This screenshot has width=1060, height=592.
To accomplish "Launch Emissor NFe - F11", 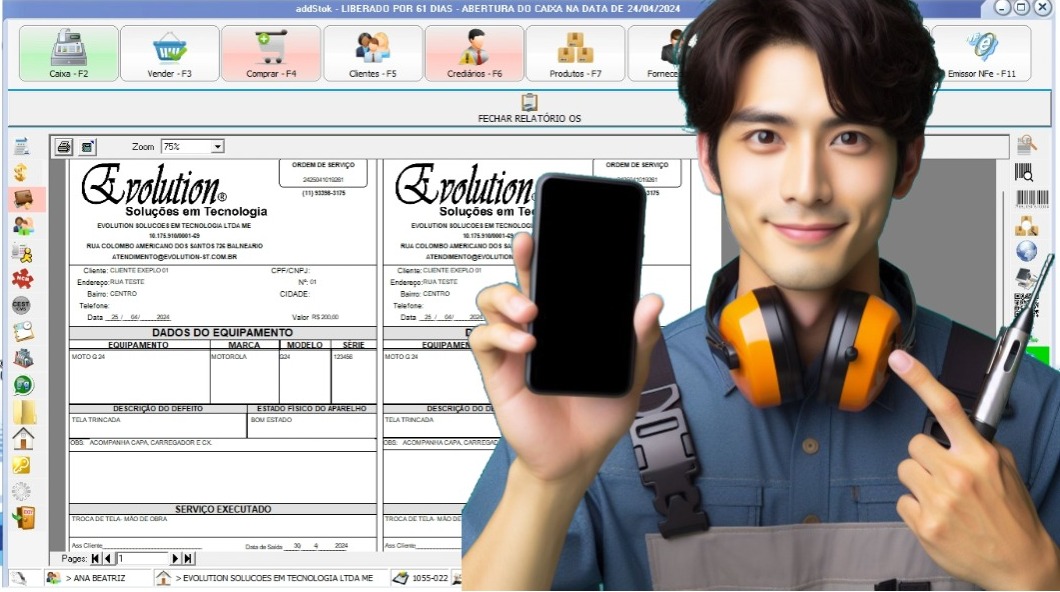I will pyautogui.click(x=981, y=53).
